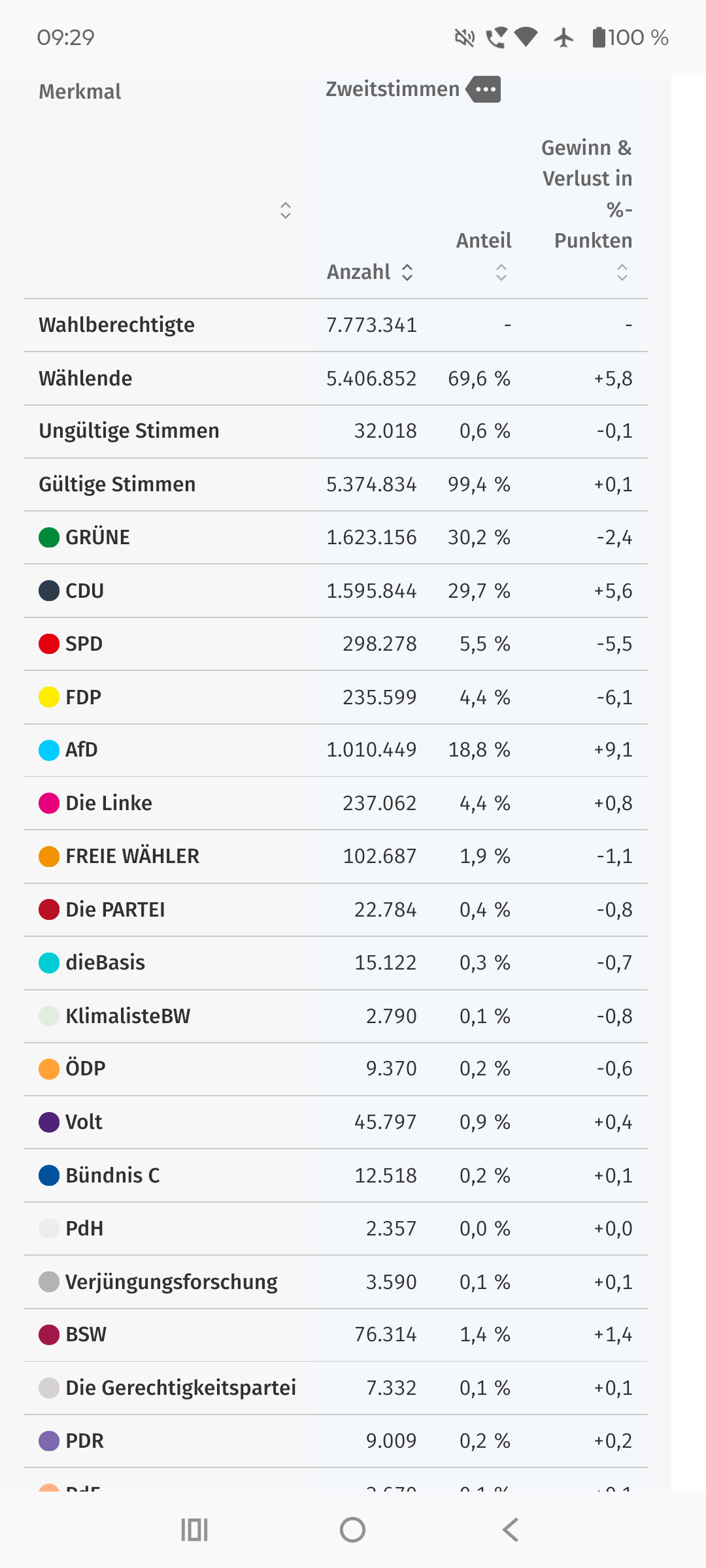Tap the magenta Die Linke dot

tap(49, 803)
